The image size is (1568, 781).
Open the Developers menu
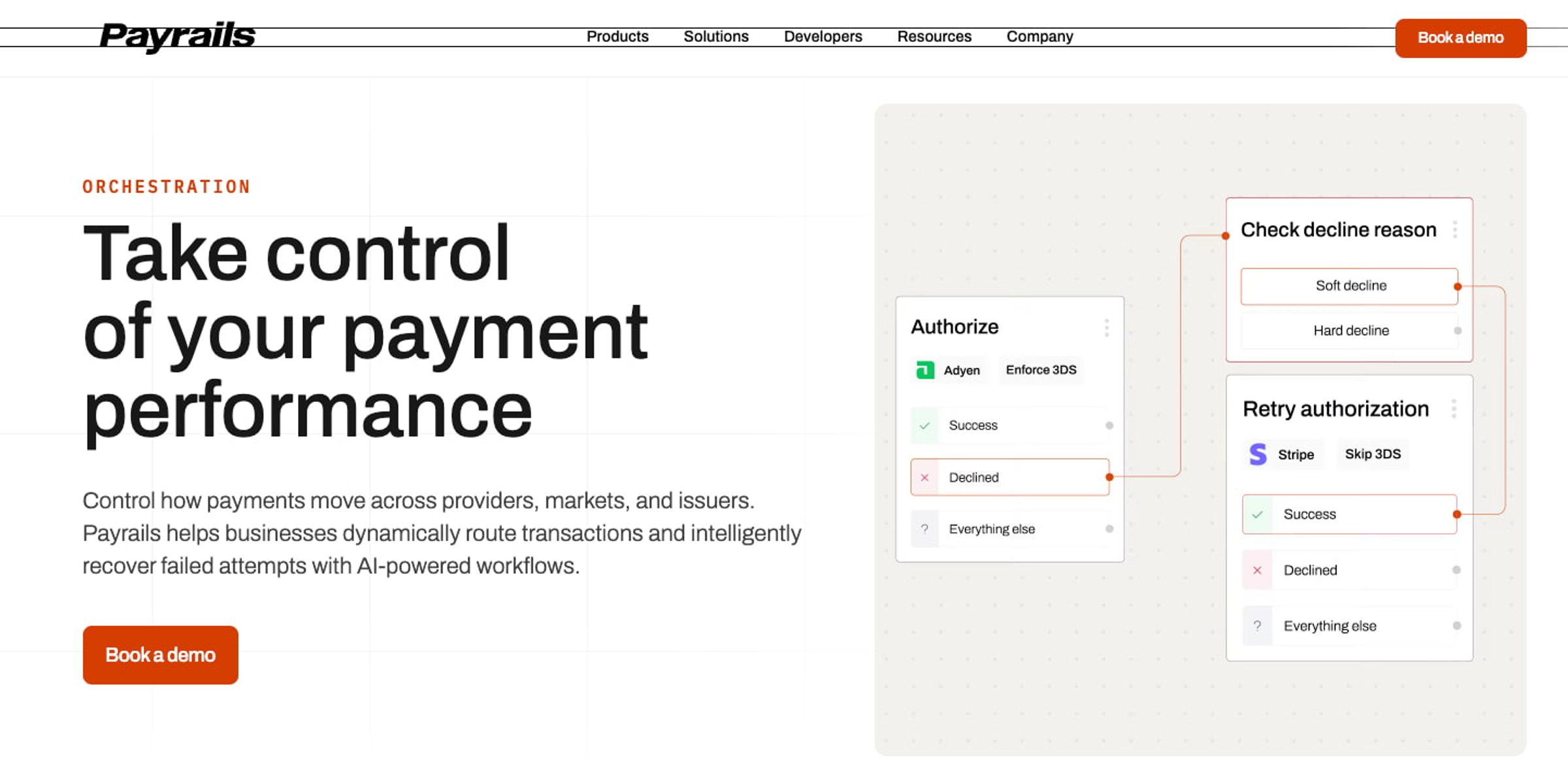click(823, 37)
